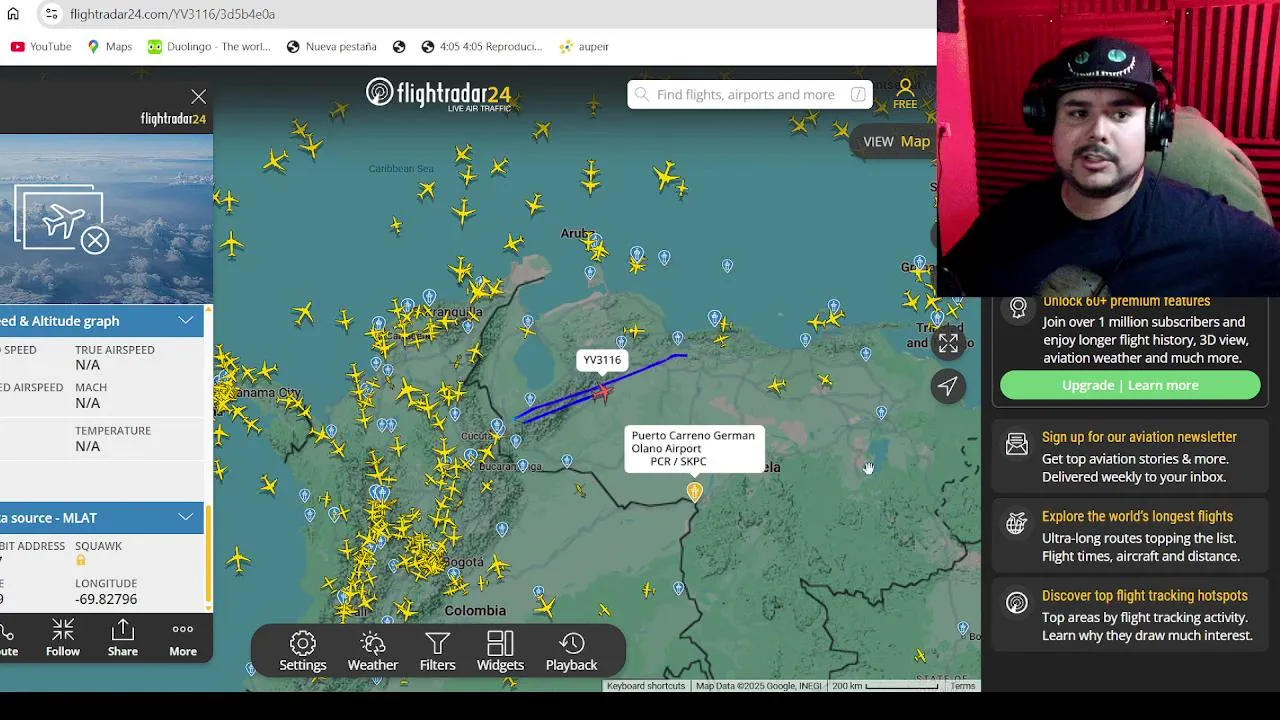Open the 4:05 Reproduci... bookmark

[x=482, y=46]
